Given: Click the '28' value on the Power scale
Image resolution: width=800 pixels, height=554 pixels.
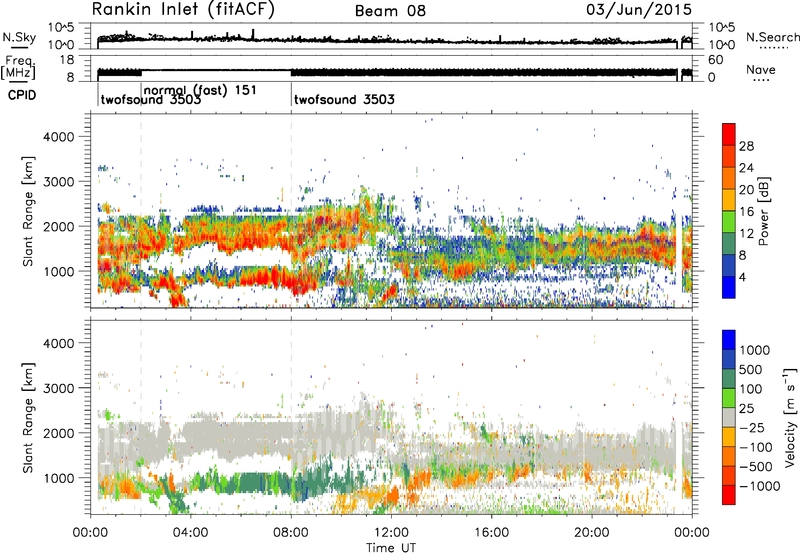Looking at the screenshot, I should pos(746,146).
